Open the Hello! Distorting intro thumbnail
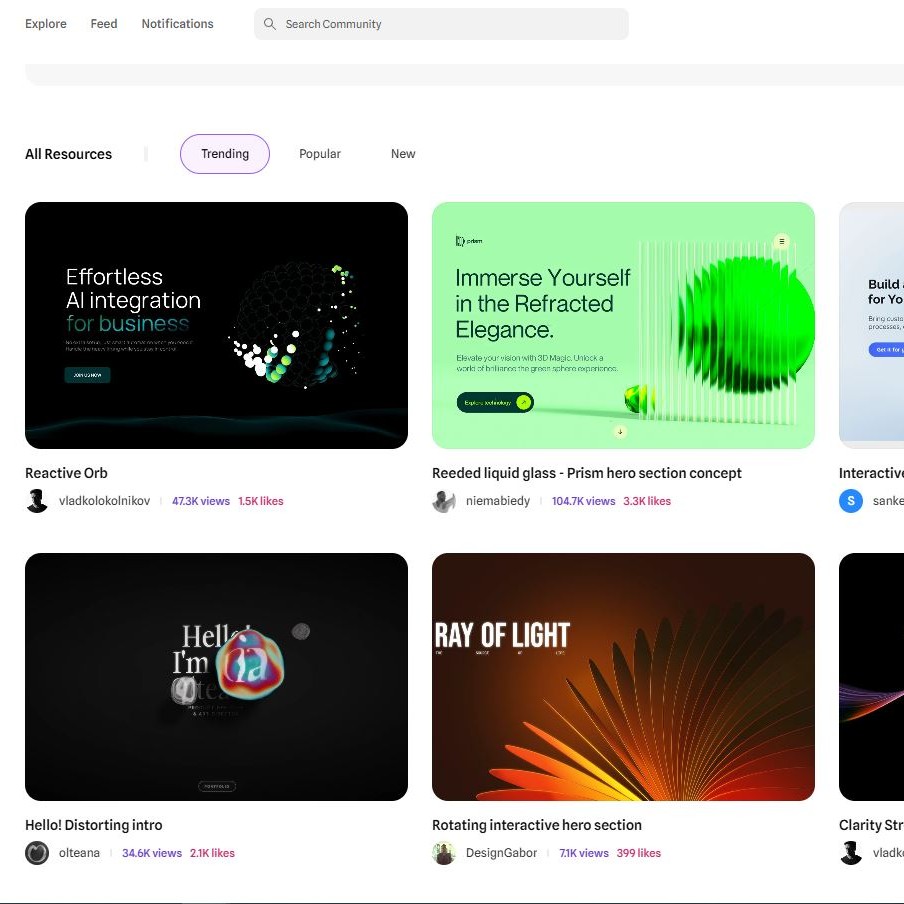Viewport: 904px width, 904px height. point(216,677)
